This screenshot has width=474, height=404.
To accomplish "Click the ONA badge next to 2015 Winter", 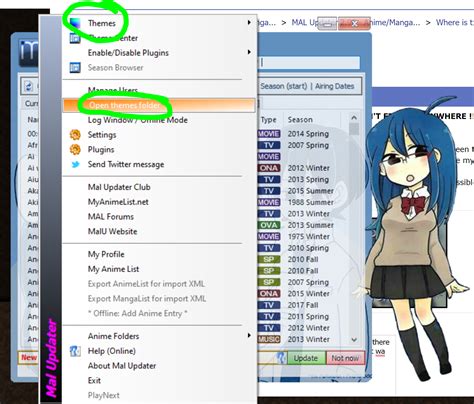I will (x=269, y=293).
